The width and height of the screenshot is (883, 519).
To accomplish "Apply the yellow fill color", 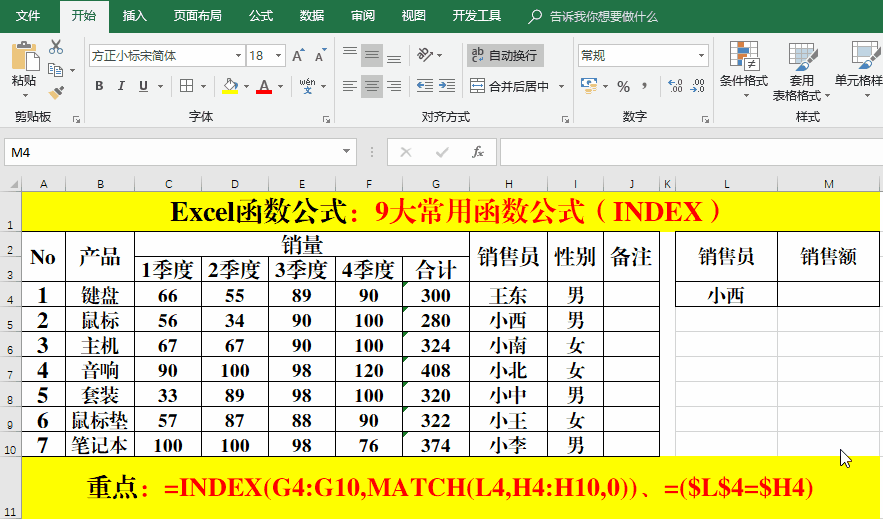I will pyautogui.click(x=230, y=86).
